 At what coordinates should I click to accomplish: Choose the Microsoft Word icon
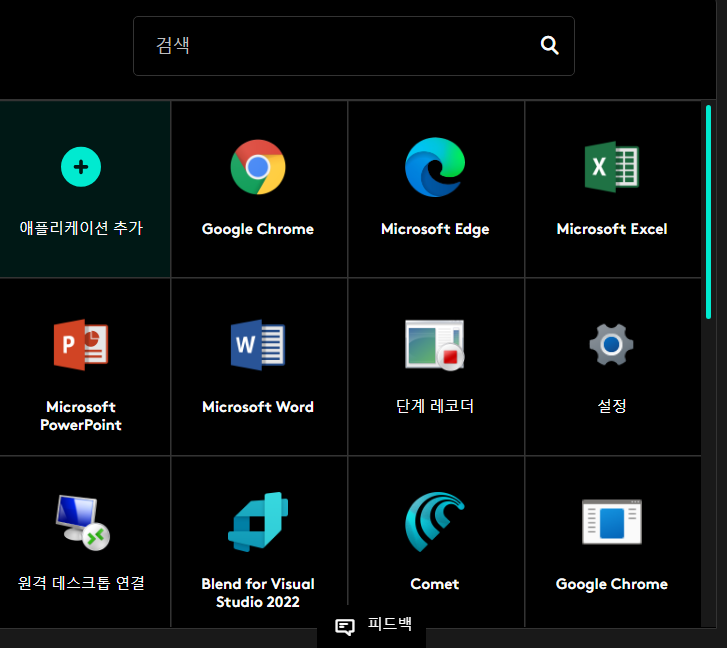(258, 345)
